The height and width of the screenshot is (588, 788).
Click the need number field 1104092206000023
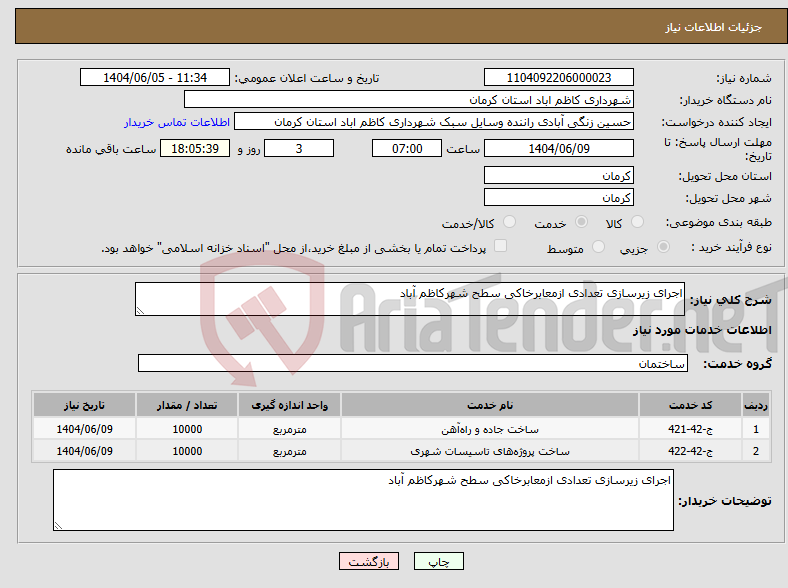click(559, 77)
